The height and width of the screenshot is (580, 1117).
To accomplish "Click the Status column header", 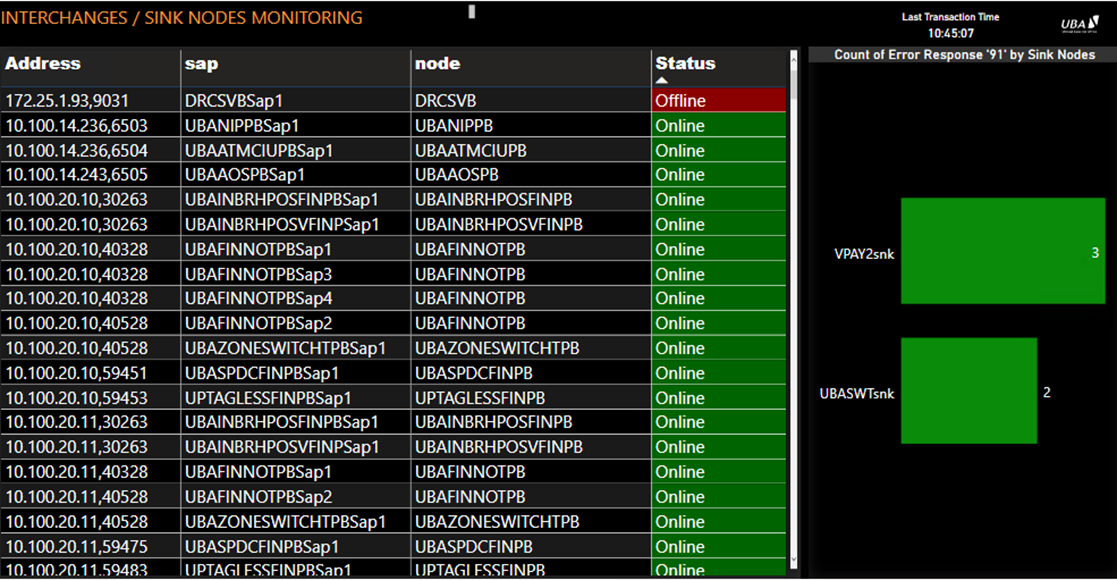I will pos(685,63).
